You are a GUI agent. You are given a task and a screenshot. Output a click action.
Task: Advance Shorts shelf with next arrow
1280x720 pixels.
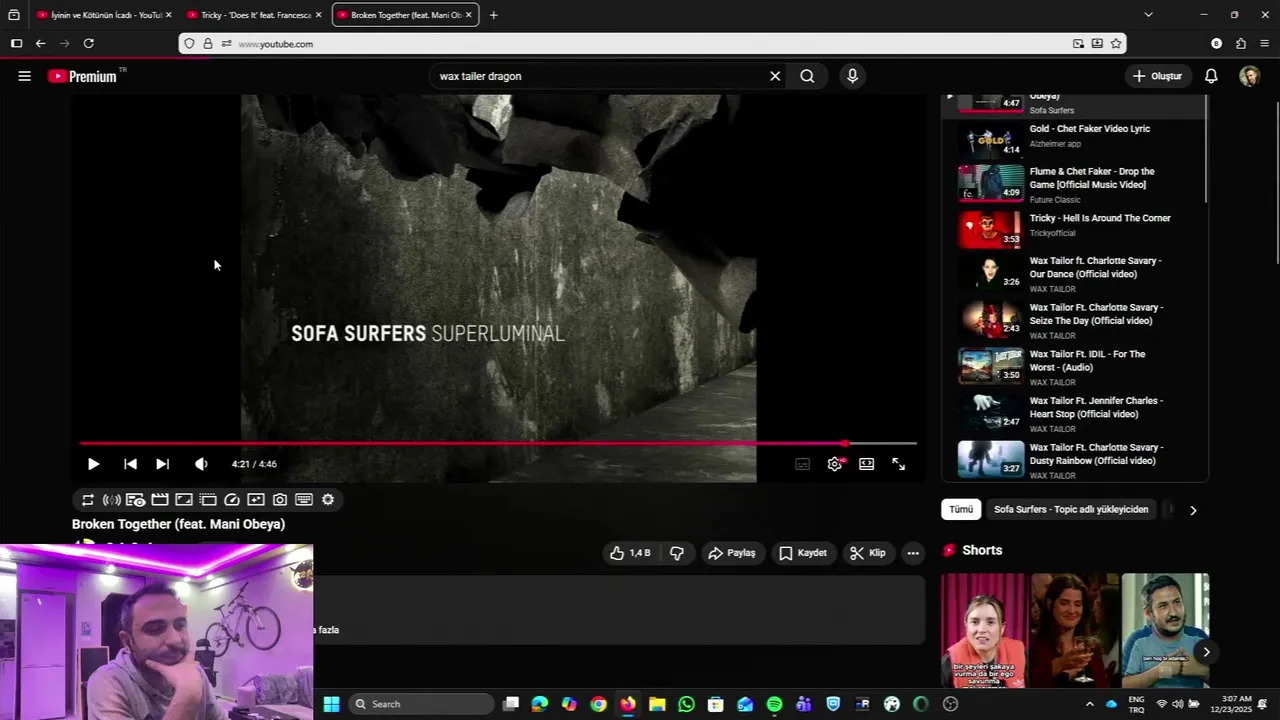pyautogui.click(x=1206, y=652)
